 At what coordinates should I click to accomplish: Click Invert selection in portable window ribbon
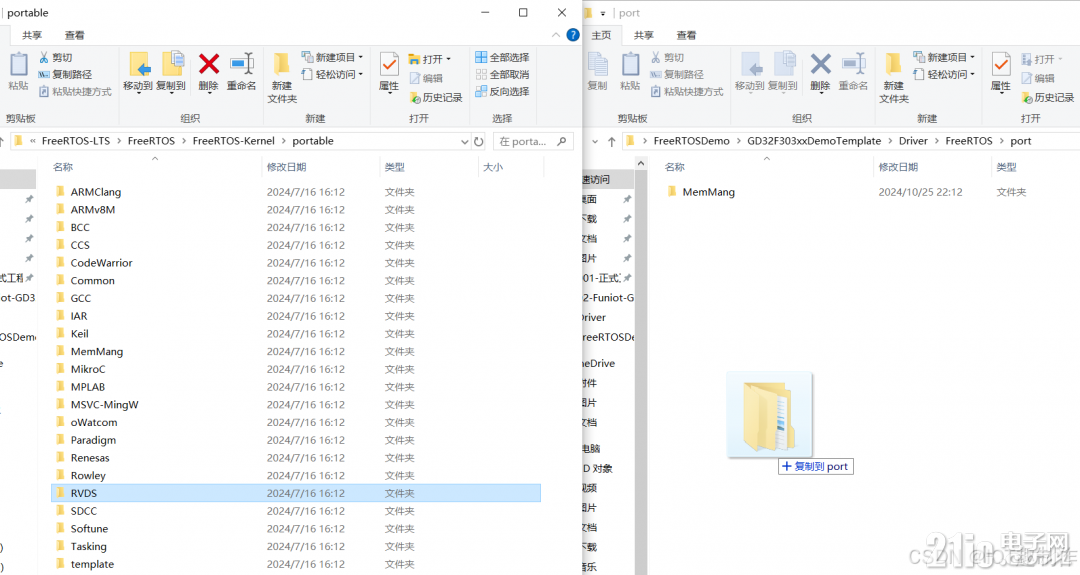pos(502,92)
